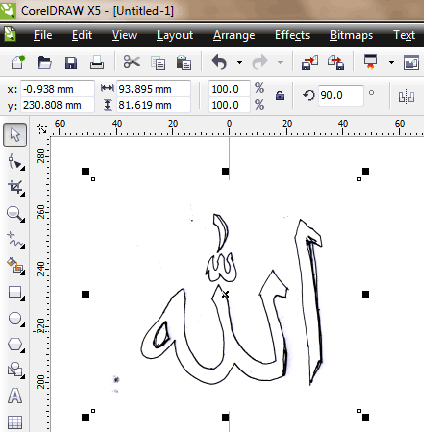Select the Ellipse tool
Viewport: 424px width, 432px height.
[16, 319]
